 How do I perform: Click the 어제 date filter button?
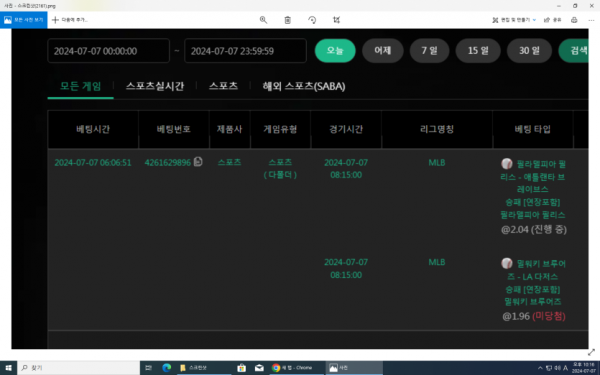pos(383,51)
